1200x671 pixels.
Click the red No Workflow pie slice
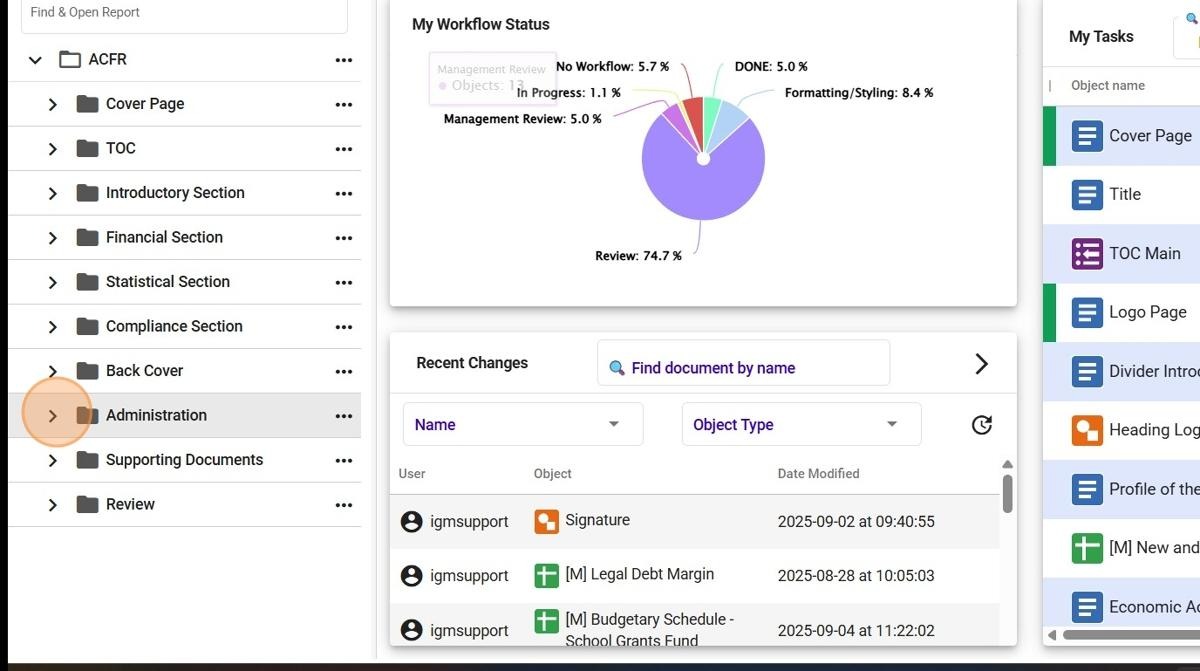click(x=694, y=115)
